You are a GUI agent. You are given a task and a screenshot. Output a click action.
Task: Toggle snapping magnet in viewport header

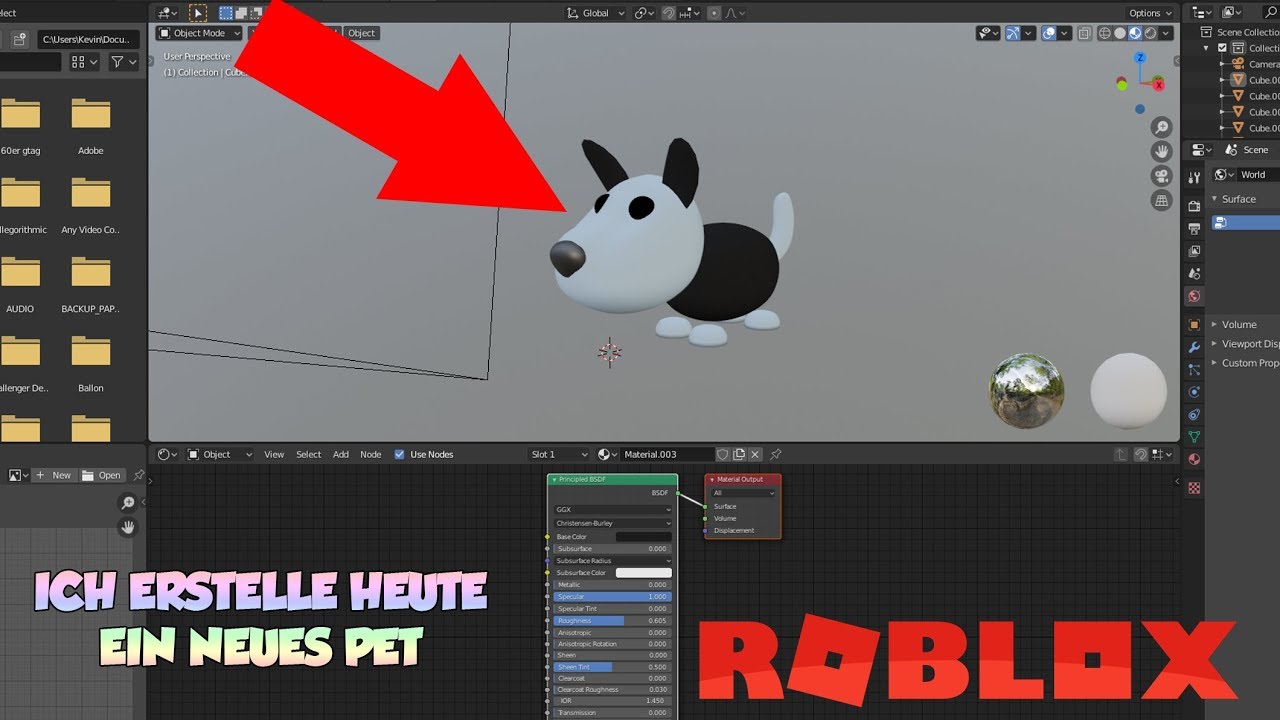668,13
